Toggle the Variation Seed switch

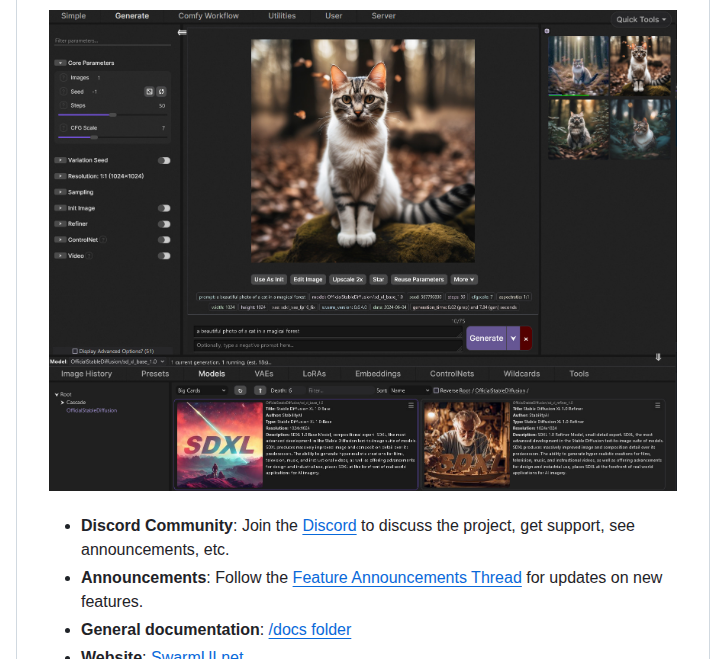[x=164, y=160]
